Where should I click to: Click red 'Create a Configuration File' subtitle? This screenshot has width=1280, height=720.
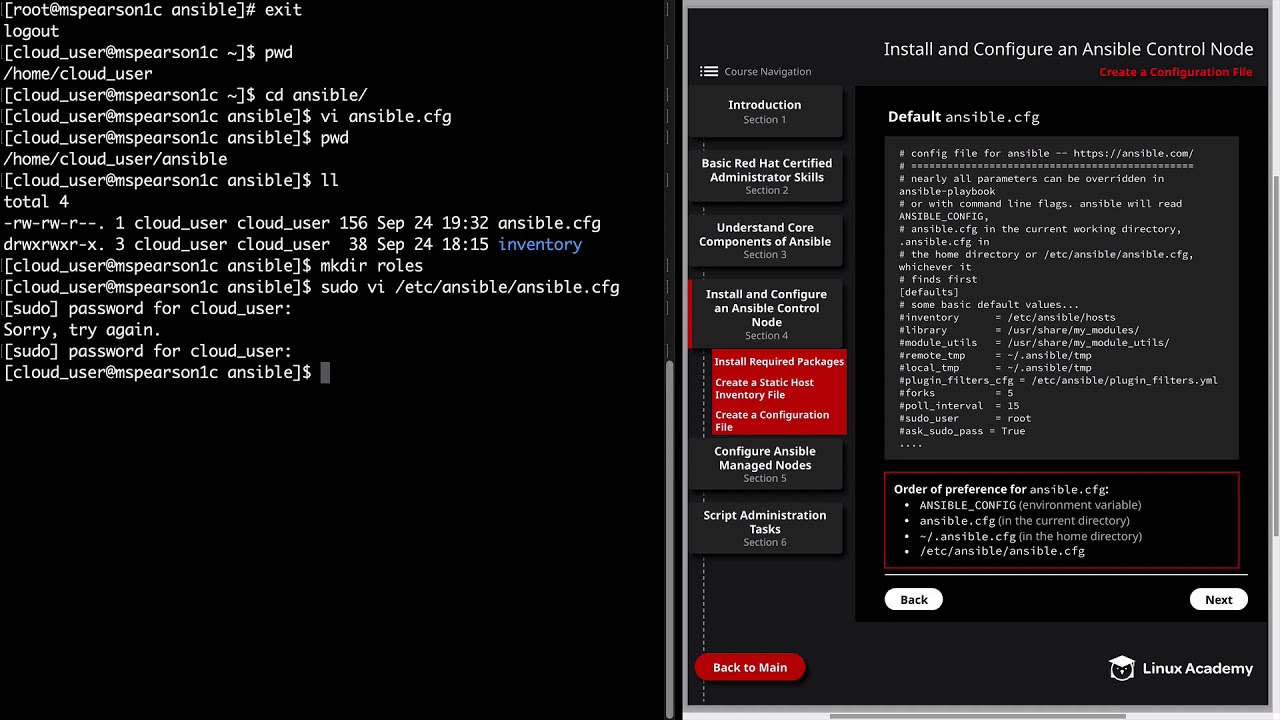click(1176, 72)
